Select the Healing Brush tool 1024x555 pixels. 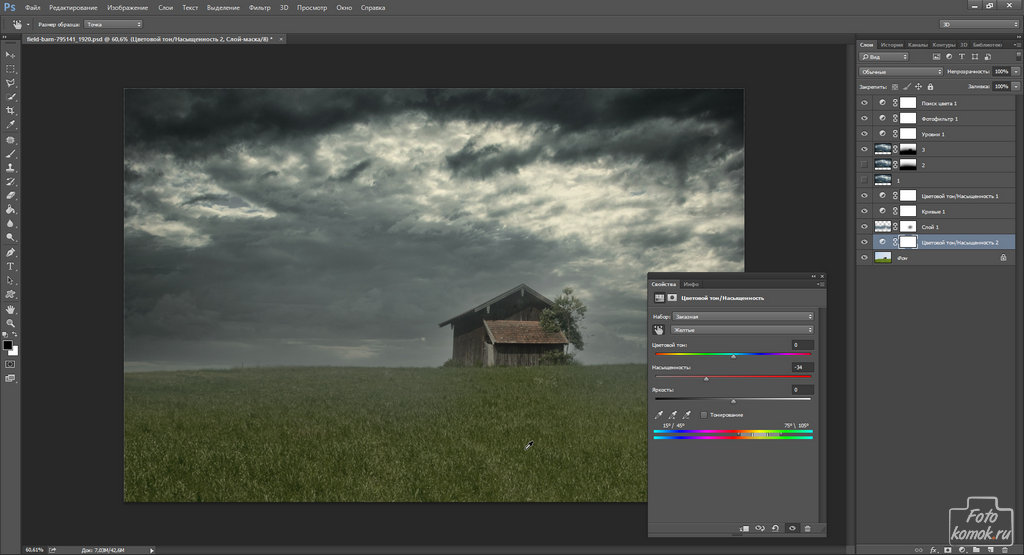tap(10, 140)
